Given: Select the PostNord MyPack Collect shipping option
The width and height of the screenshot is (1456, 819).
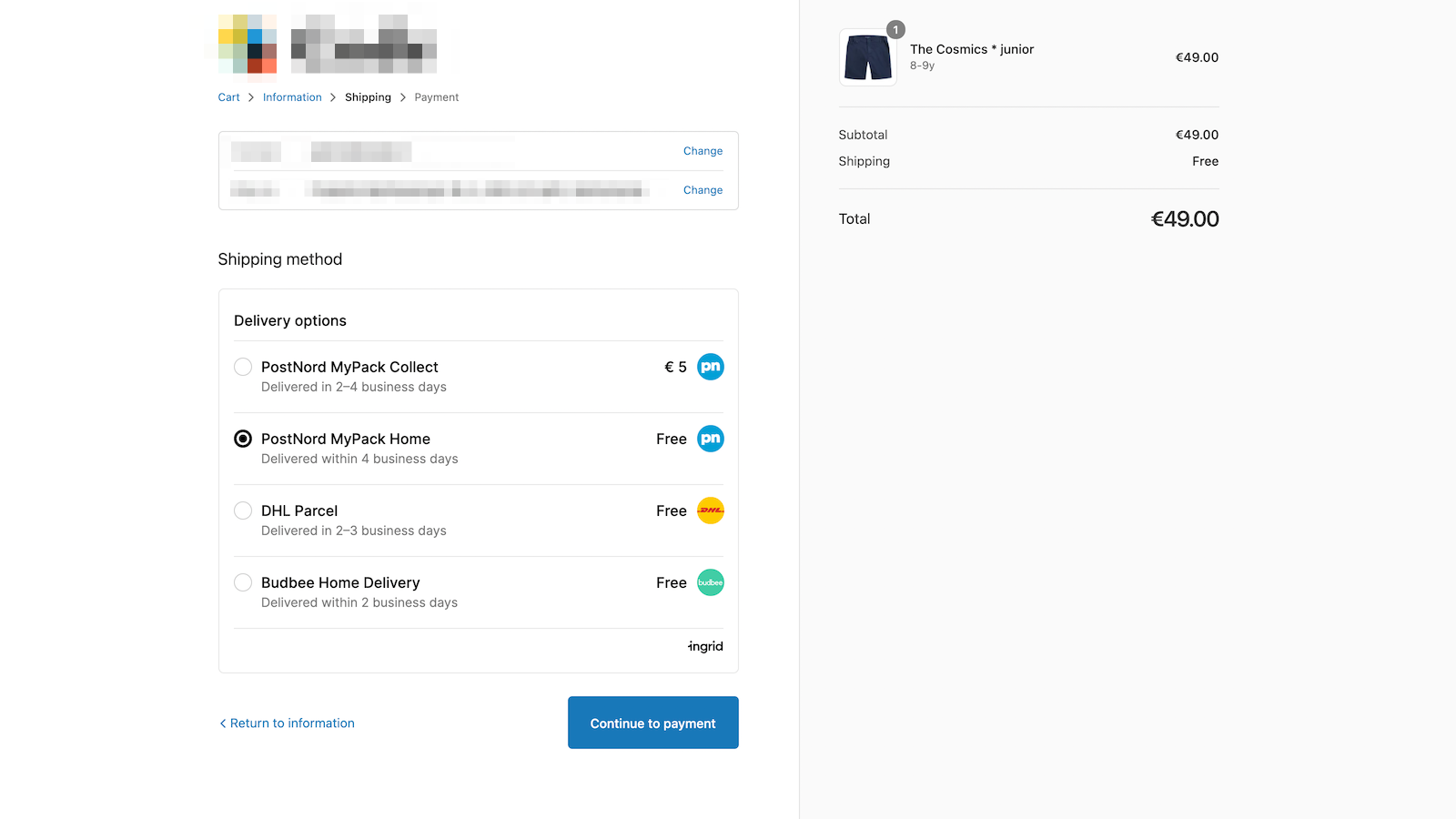Looking at the screenshot, I should tap(242, 367).
